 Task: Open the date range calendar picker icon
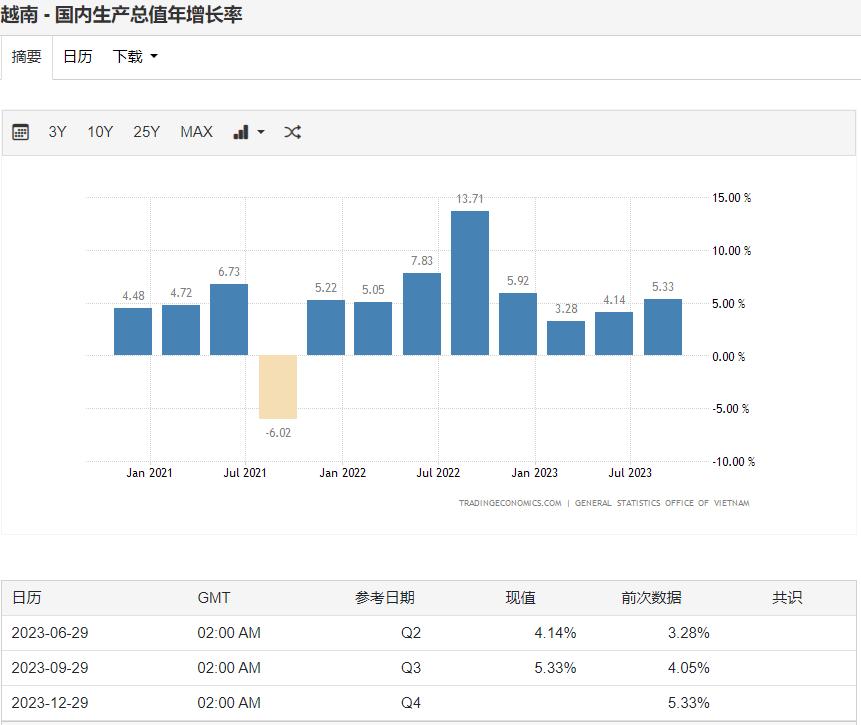click(x=19, y=131)
